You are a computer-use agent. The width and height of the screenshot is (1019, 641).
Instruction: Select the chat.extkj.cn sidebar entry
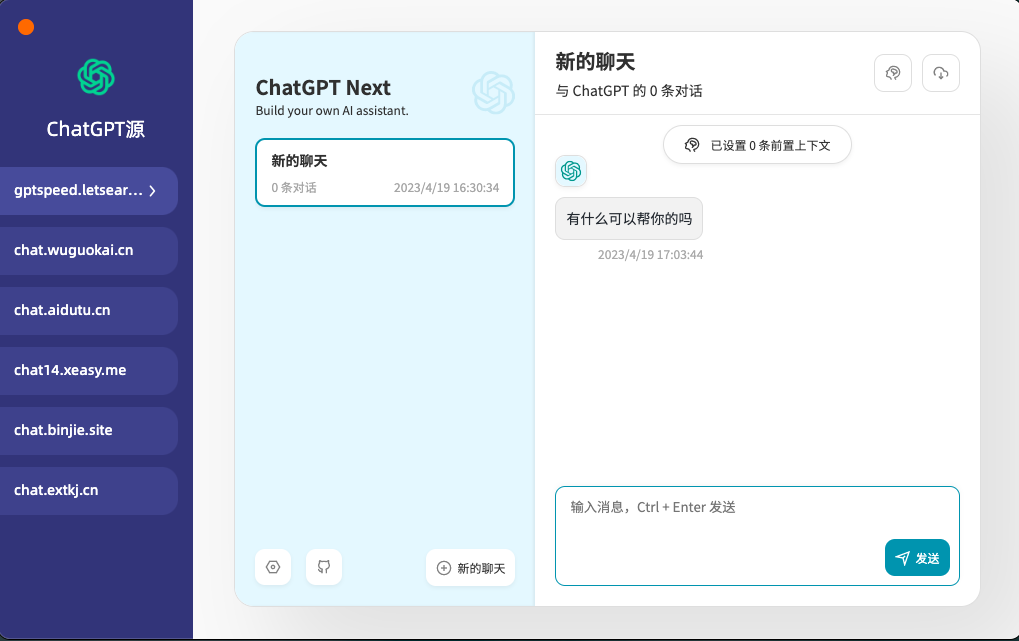(x=88, y=490)
